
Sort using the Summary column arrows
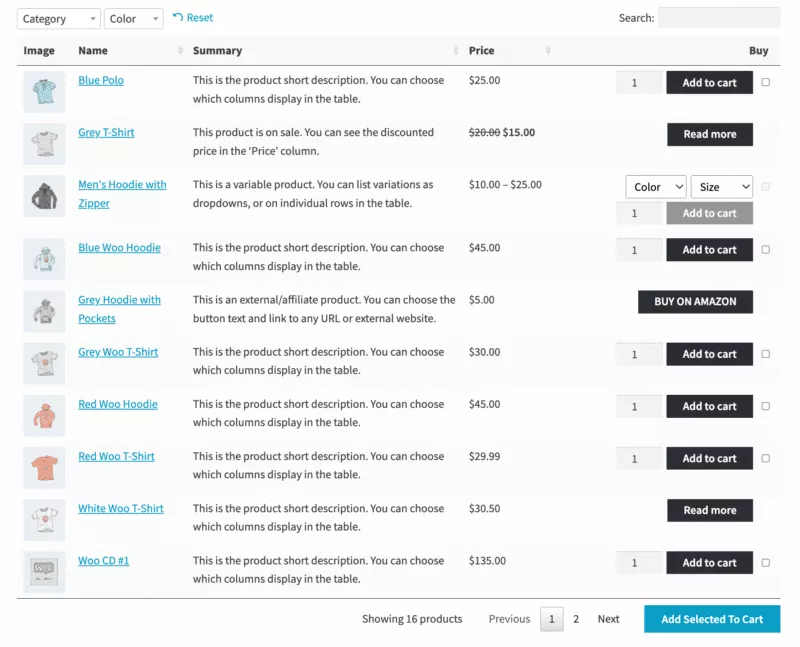click(456, 51)
